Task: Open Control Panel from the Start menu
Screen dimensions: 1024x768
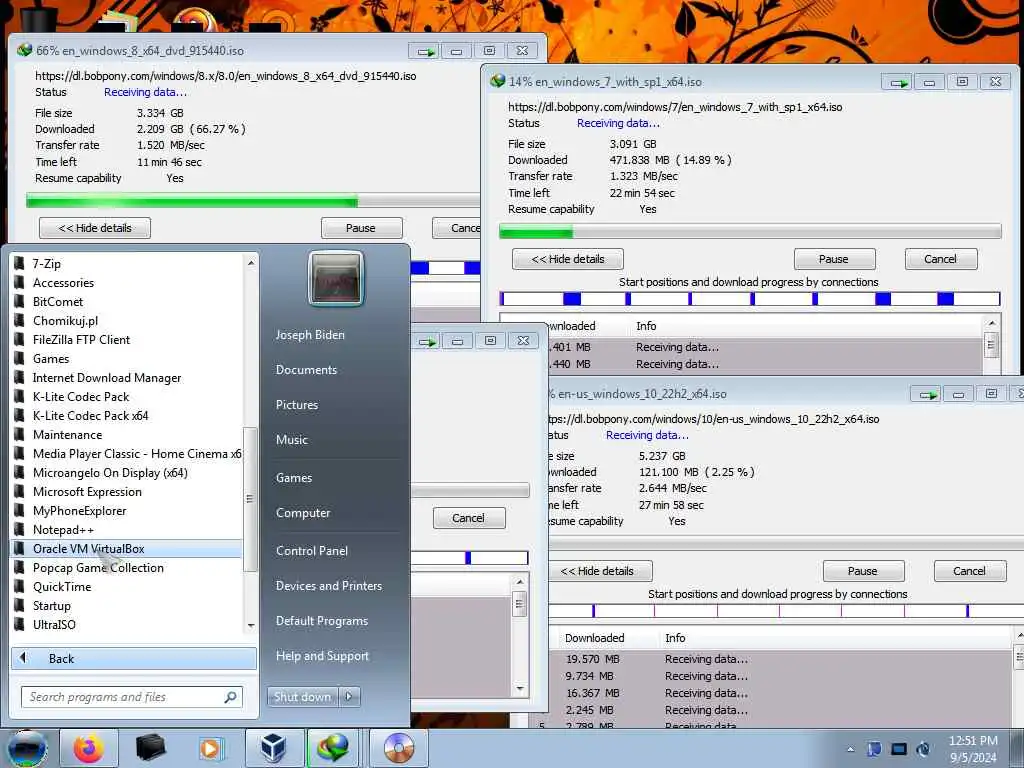Action: 312,551
